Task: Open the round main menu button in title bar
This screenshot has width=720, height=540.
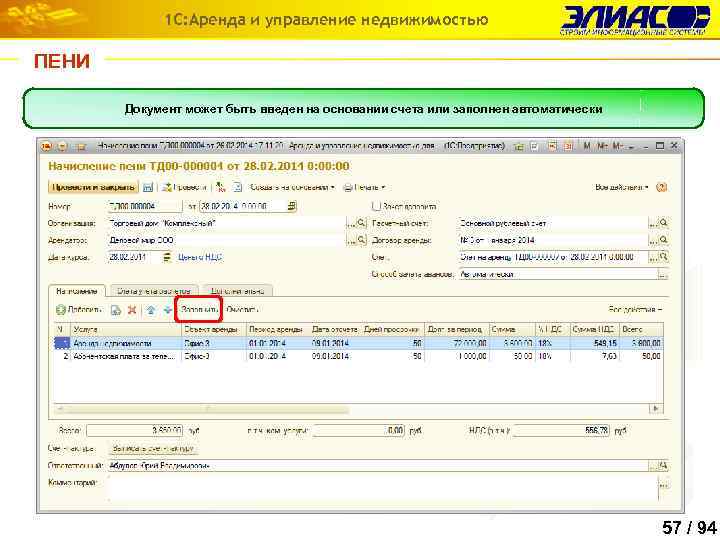Action: (x=62, y=146)
